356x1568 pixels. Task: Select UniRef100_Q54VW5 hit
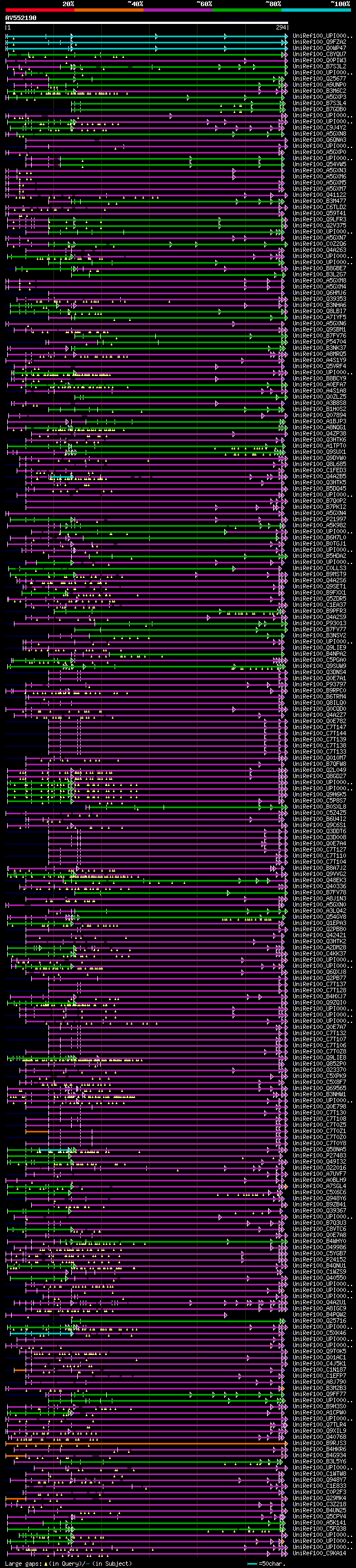(319, 164)
